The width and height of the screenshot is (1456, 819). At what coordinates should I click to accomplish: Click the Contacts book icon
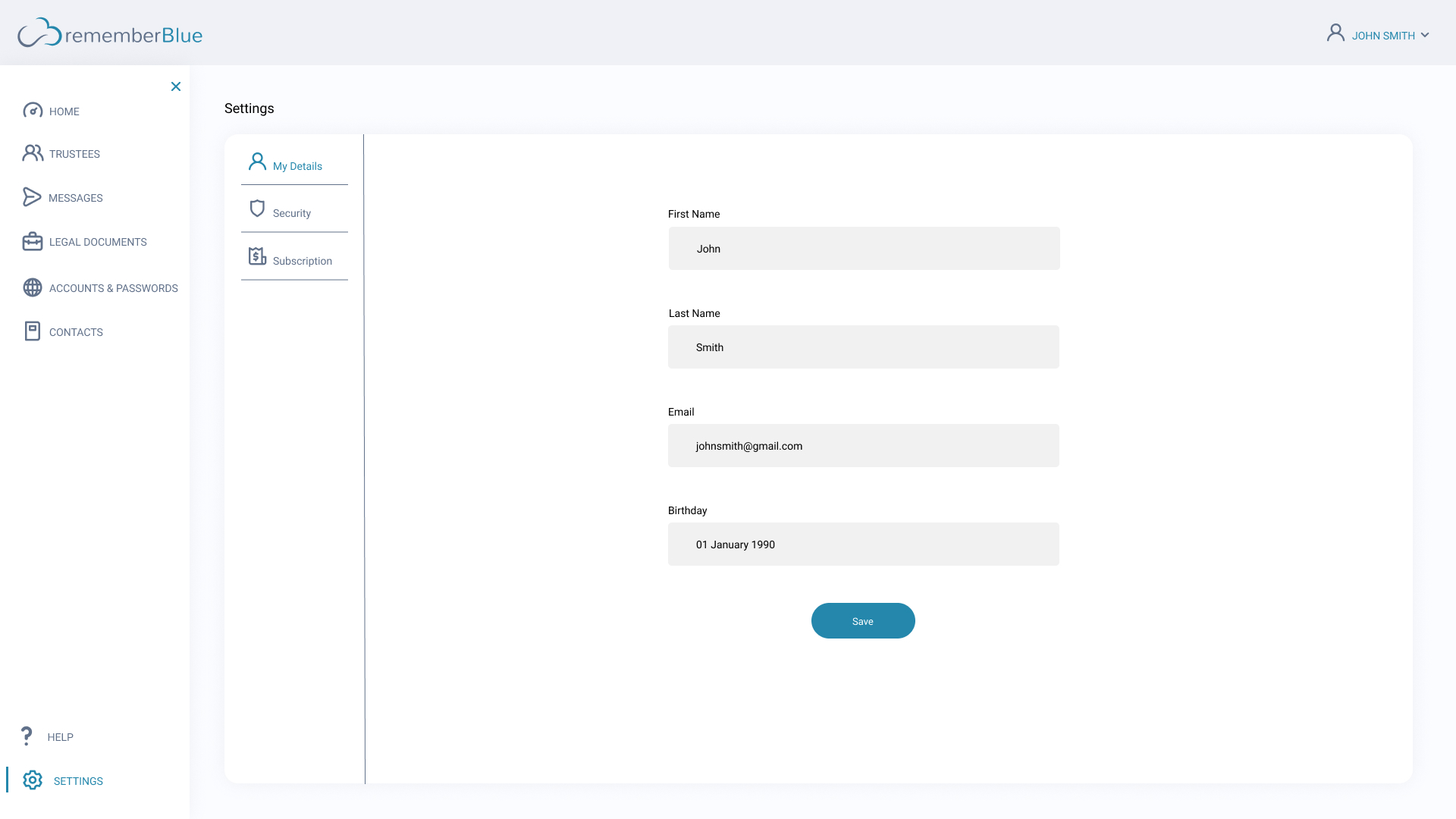point(33,331)
